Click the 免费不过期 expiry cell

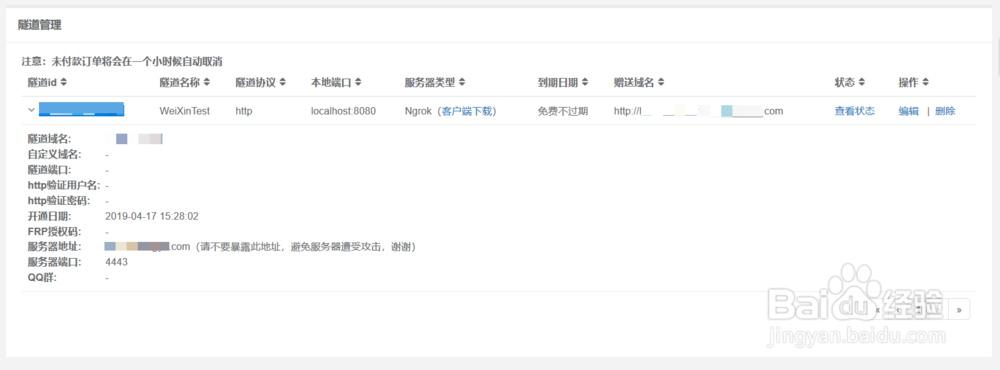[563, 111]
